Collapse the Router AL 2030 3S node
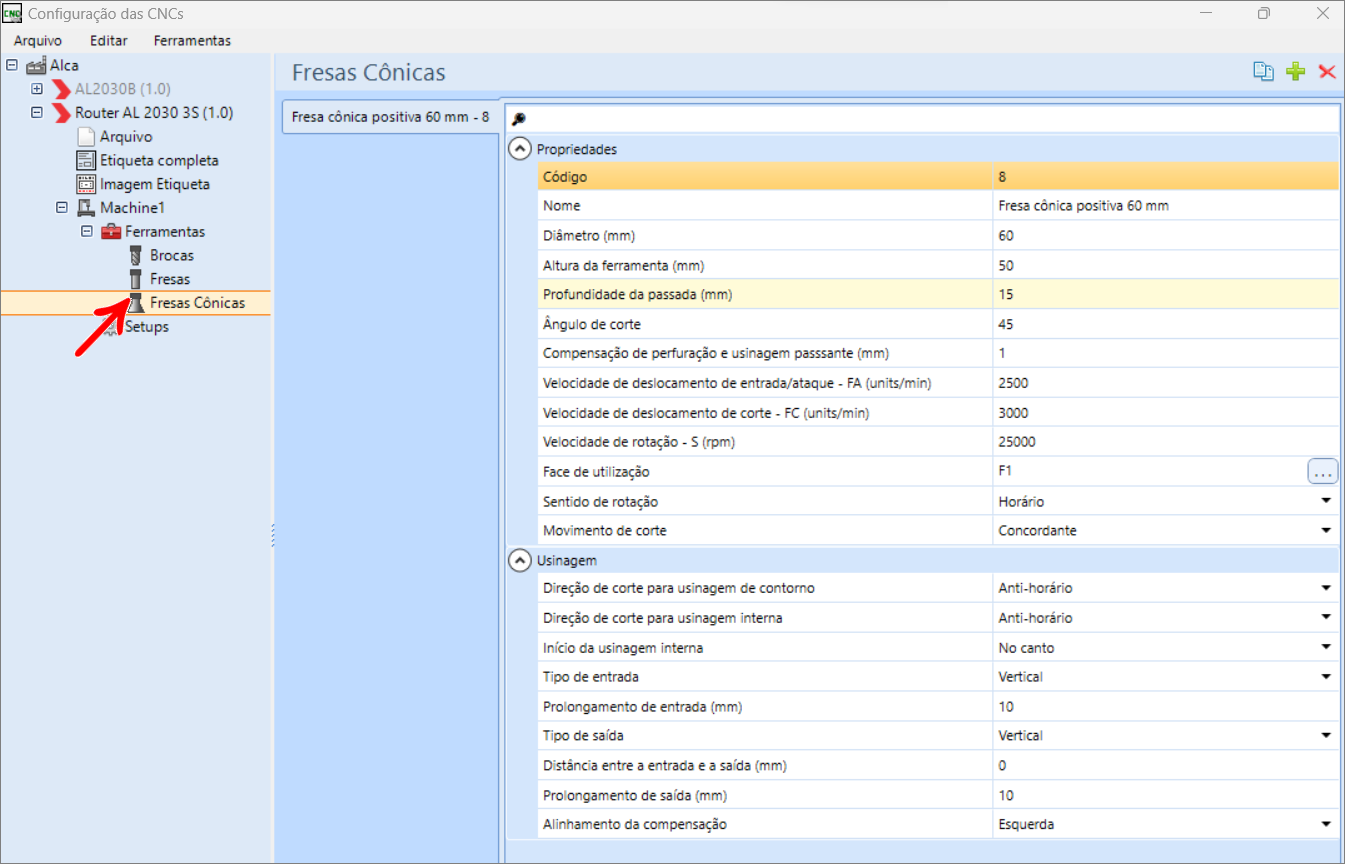 pos(37,113)
